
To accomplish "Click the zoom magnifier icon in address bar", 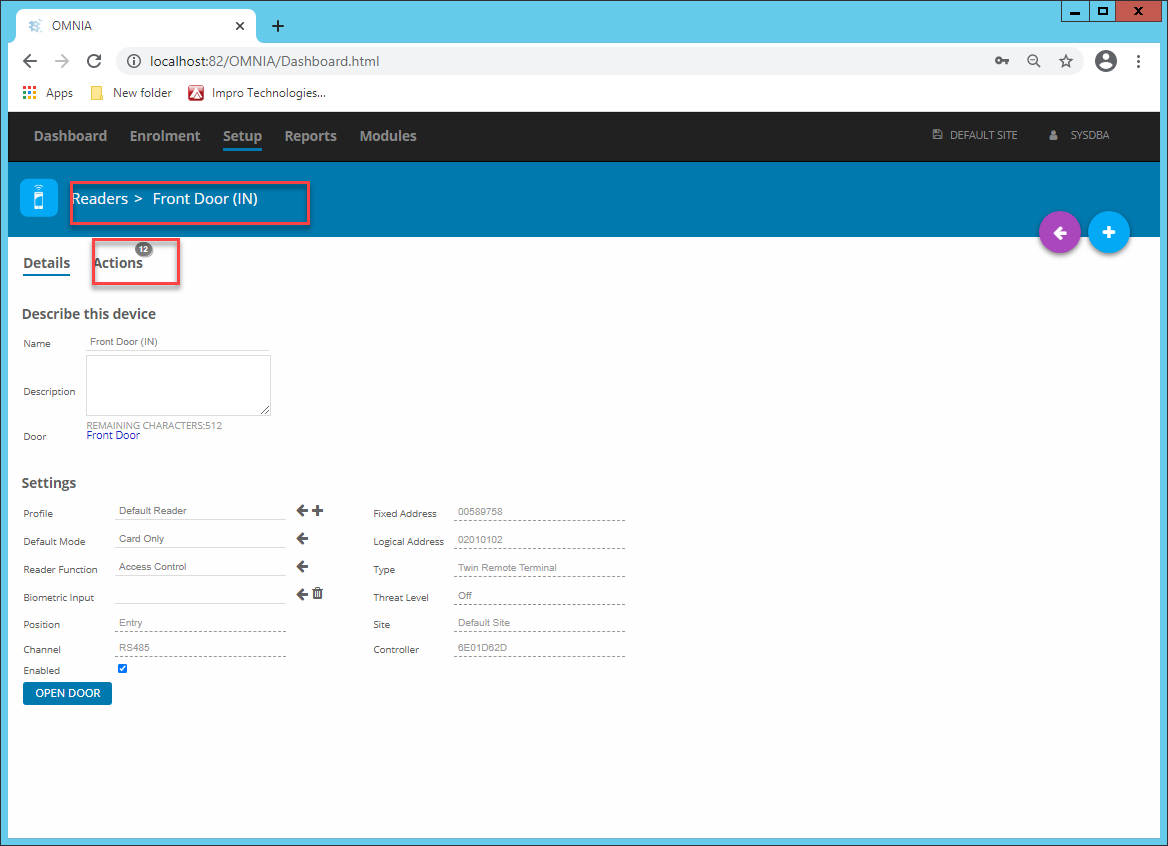I will pyautogui.click(x=1034, y=61).
